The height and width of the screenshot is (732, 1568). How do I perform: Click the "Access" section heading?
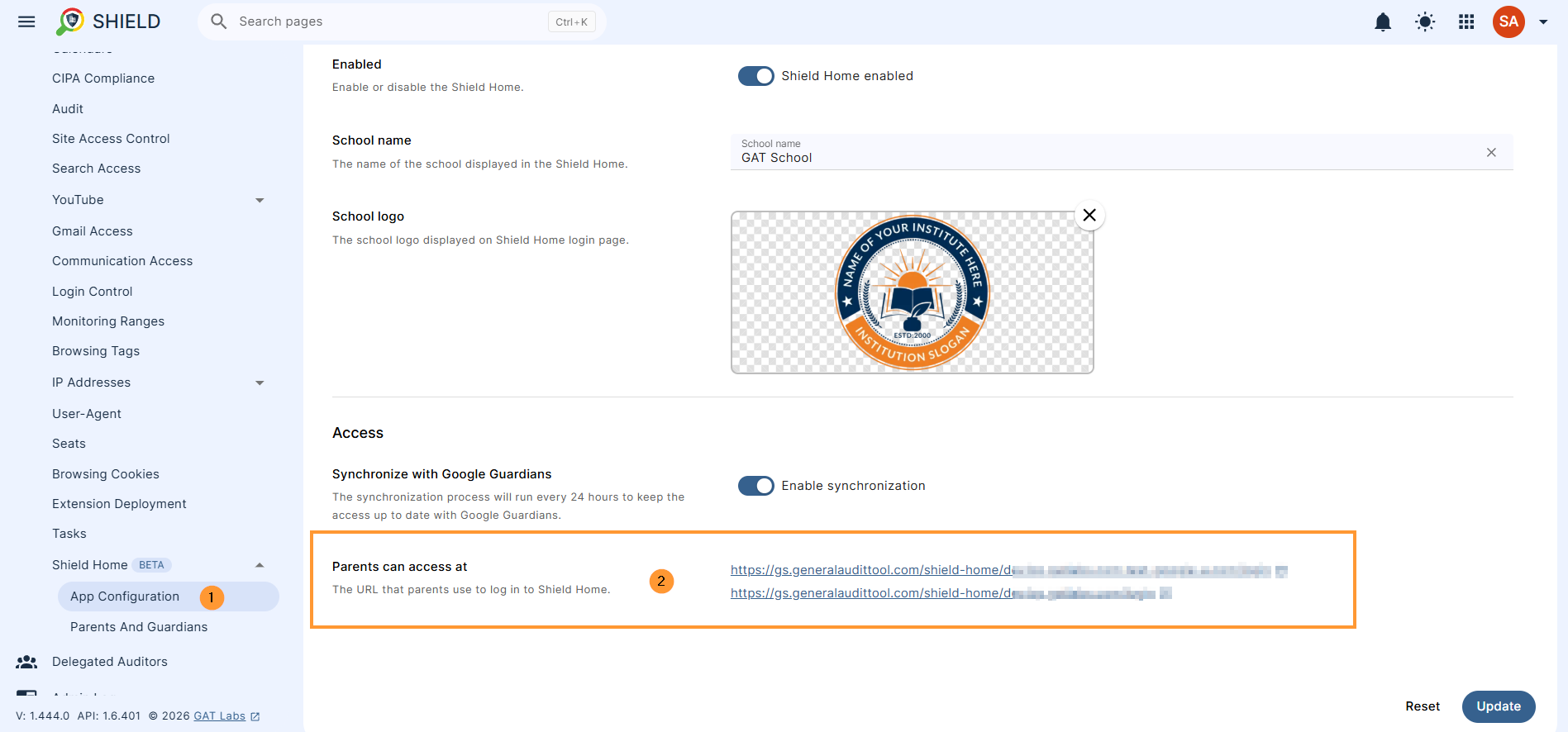(x=358, y=433)
